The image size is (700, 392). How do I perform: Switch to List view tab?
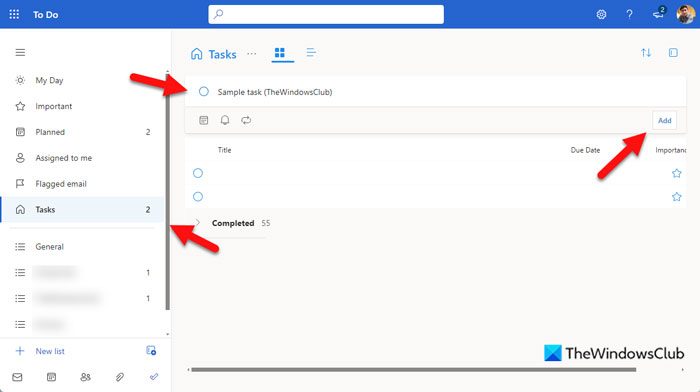click(x=311, y=53)
